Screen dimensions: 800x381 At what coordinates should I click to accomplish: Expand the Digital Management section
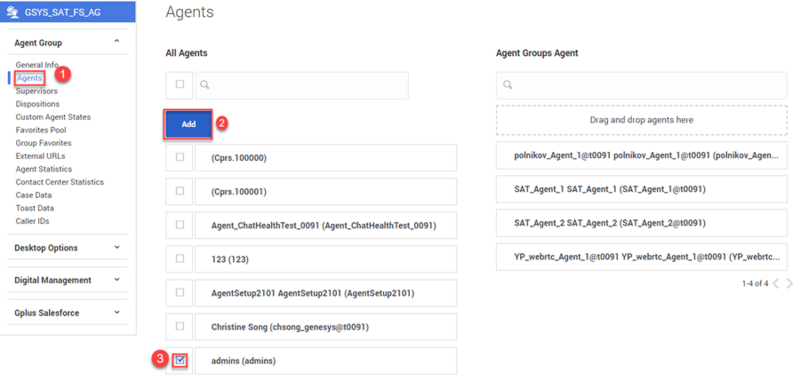coord(117,280)
